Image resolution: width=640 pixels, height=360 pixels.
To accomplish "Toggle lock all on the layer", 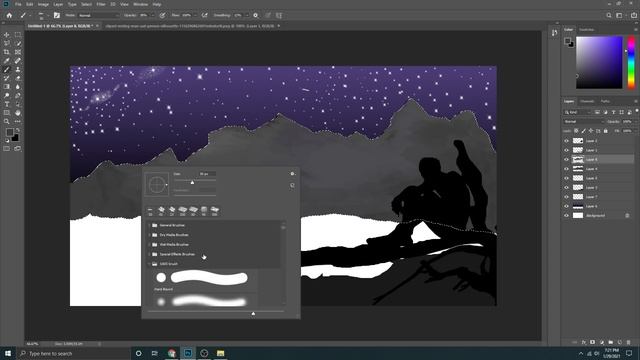I will tap(606, 131).
